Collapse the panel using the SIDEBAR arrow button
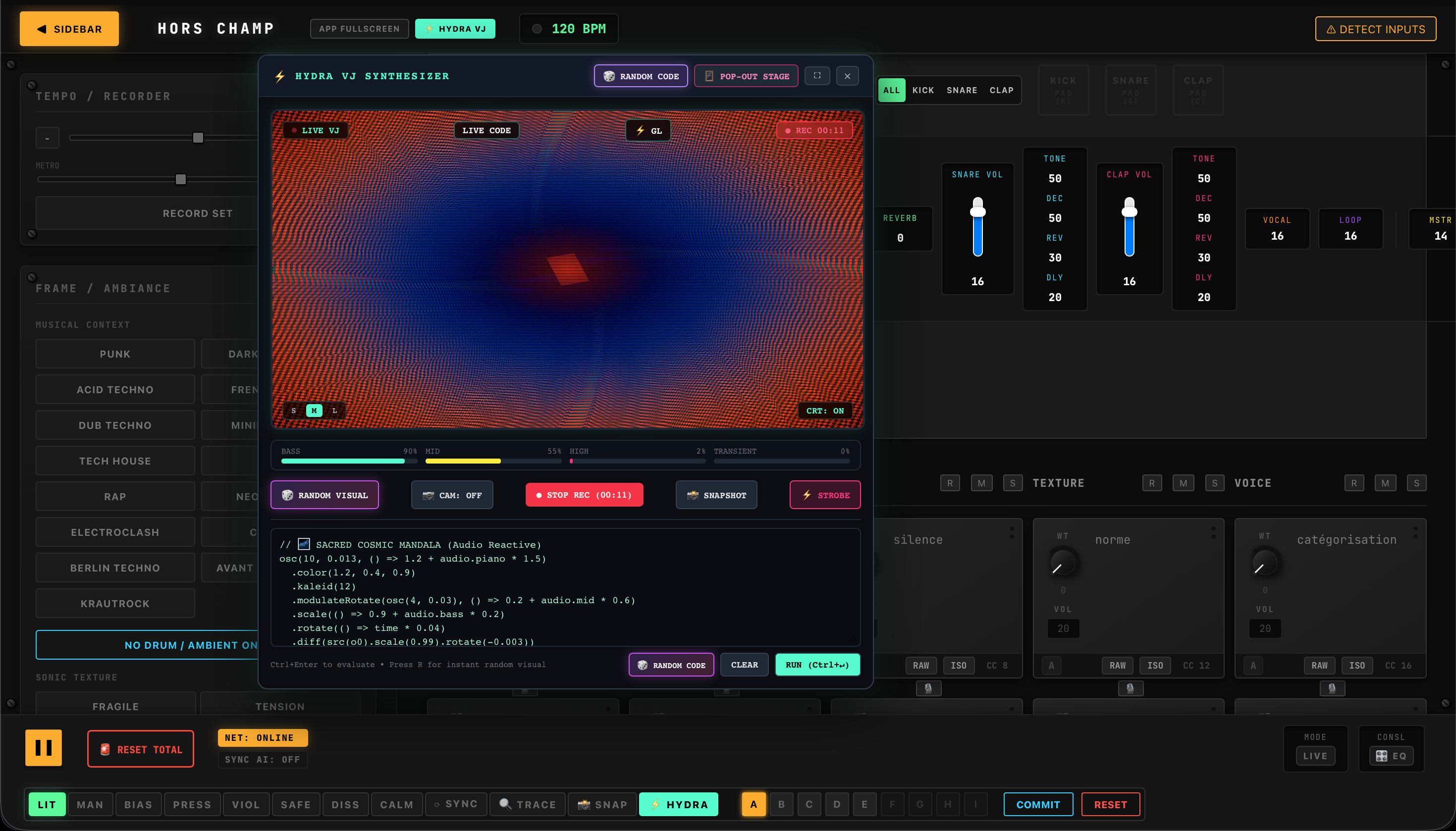 [69, 29]
